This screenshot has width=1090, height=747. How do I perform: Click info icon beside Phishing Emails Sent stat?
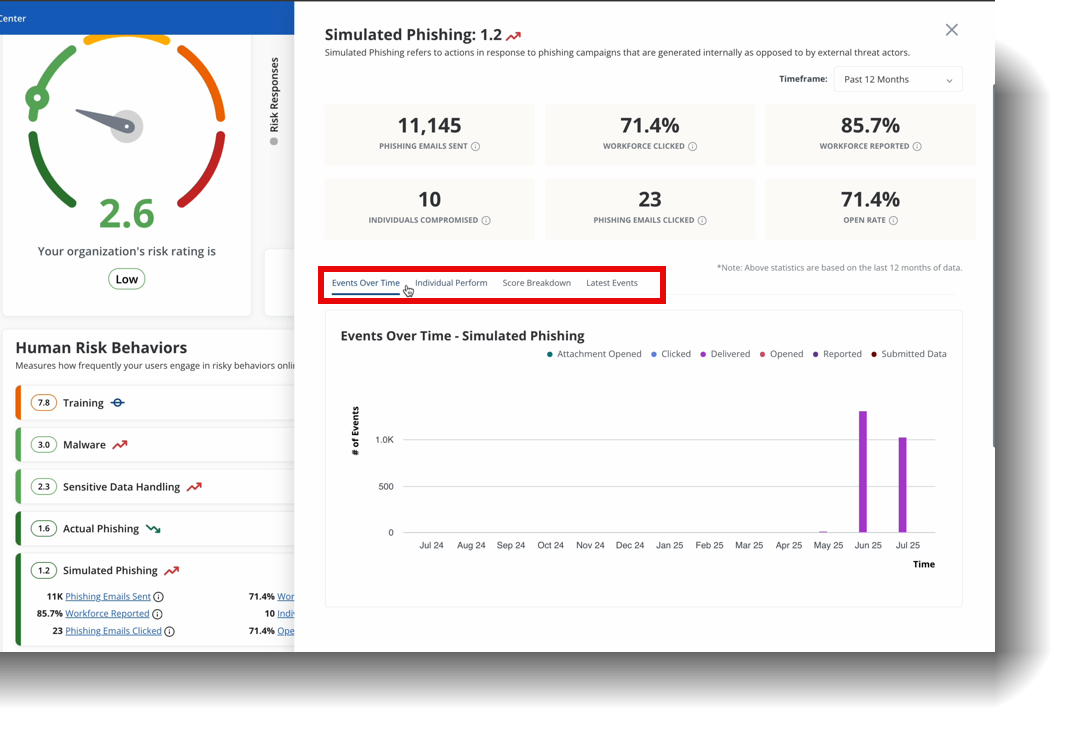coord(475,147)
